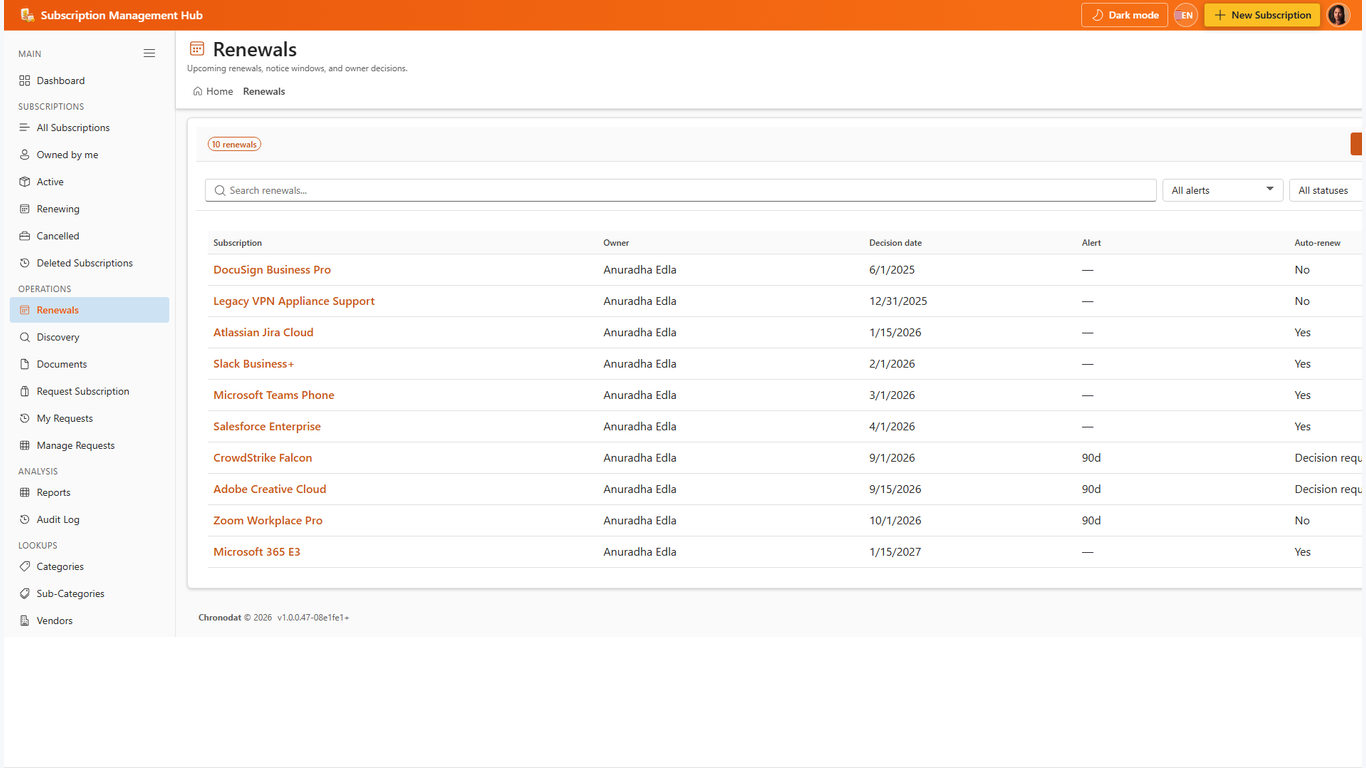1366x768 pixels.
Task: Click the Documents file icon
Action: (x=25, y=364)
